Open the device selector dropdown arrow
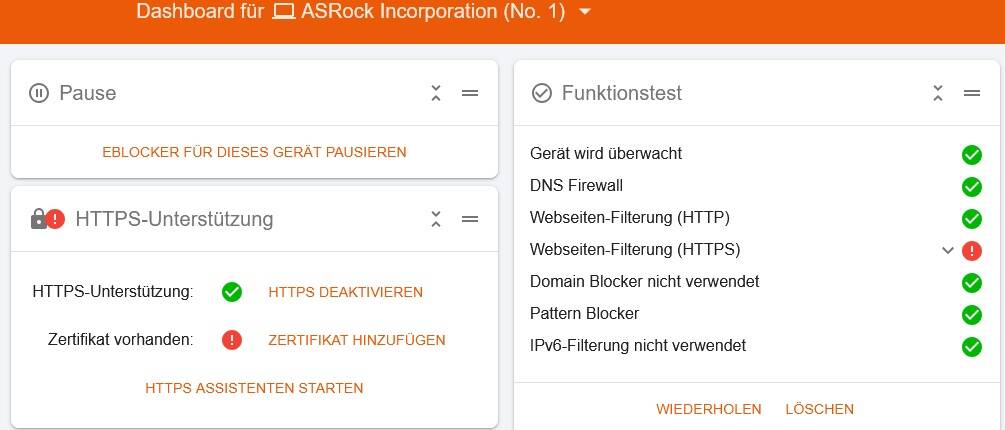Viewport: 1005px width, 430px height. [584, 12]
